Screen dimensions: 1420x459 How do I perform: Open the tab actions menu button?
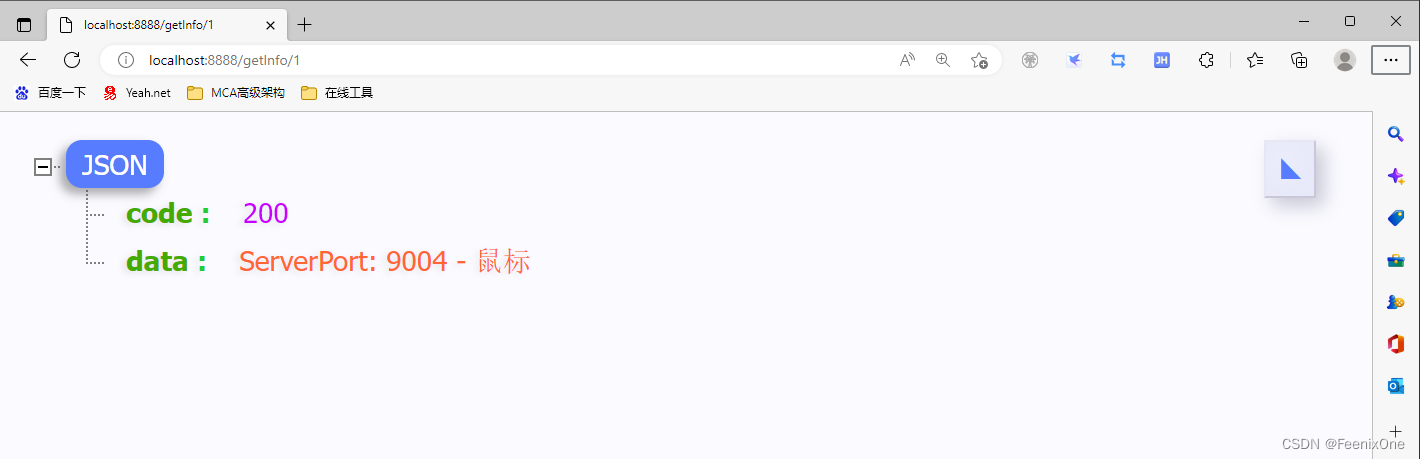pyautogui.click(x=24, y=24)
